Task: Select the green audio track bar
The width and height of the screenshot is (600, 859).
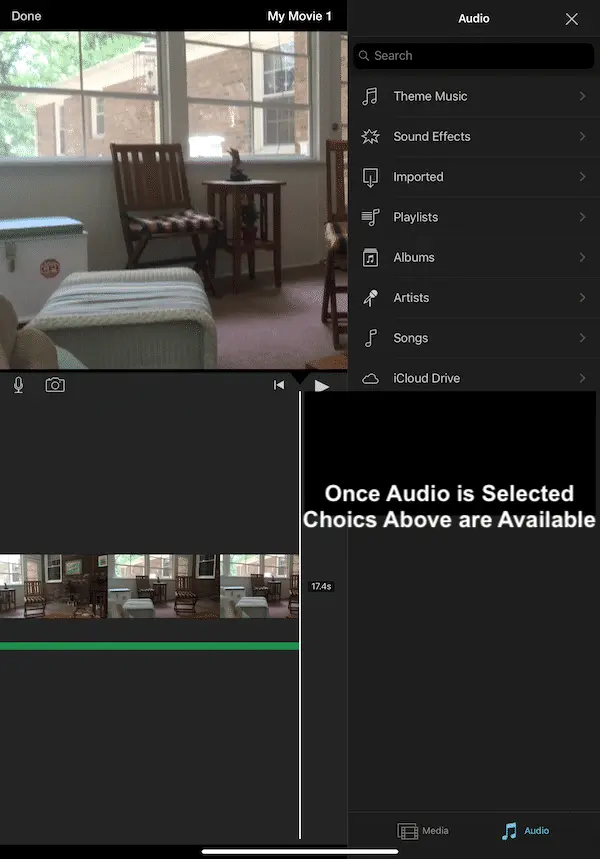Action: (x=149, y=646)
